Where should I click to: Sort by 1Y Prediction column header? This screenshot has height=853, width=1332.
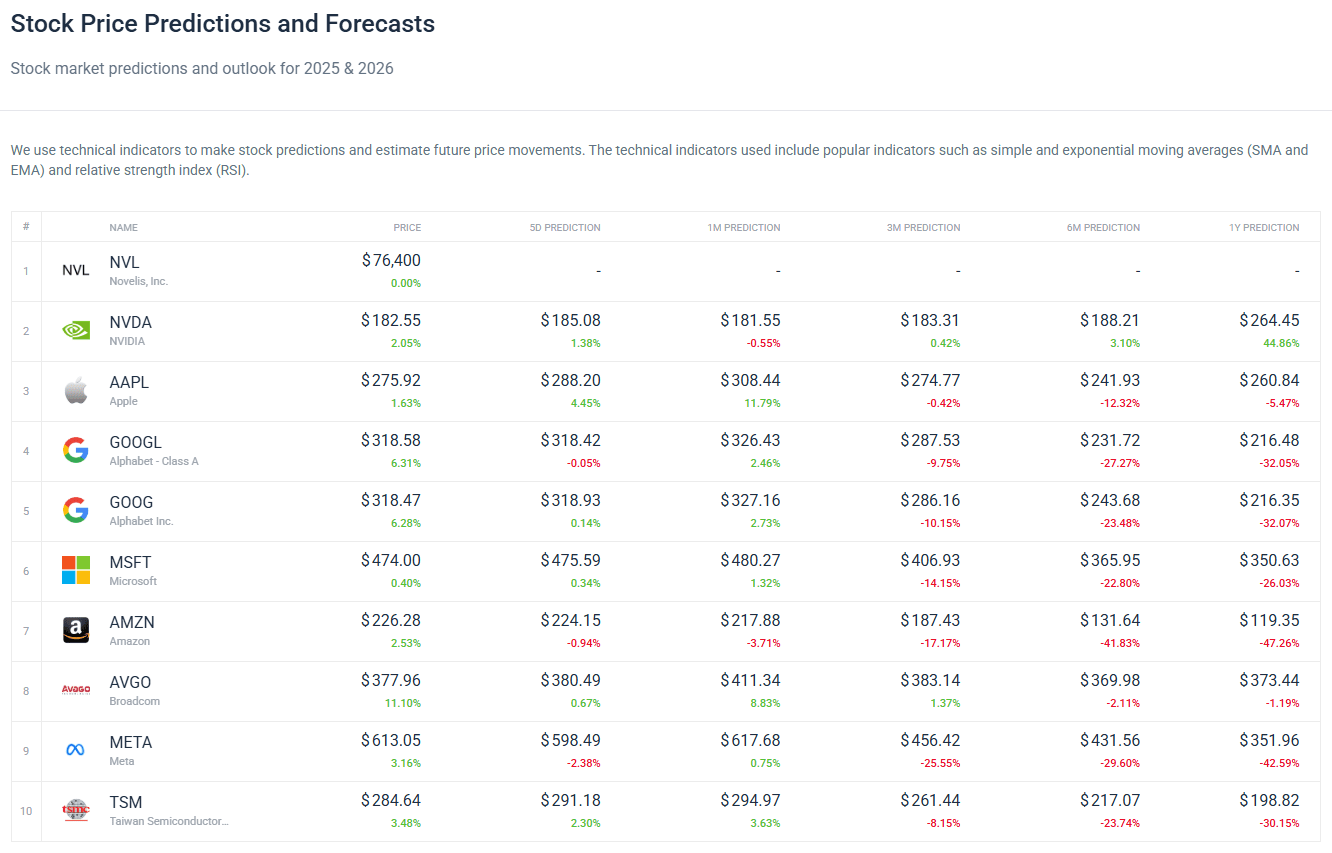point(1264,227)
